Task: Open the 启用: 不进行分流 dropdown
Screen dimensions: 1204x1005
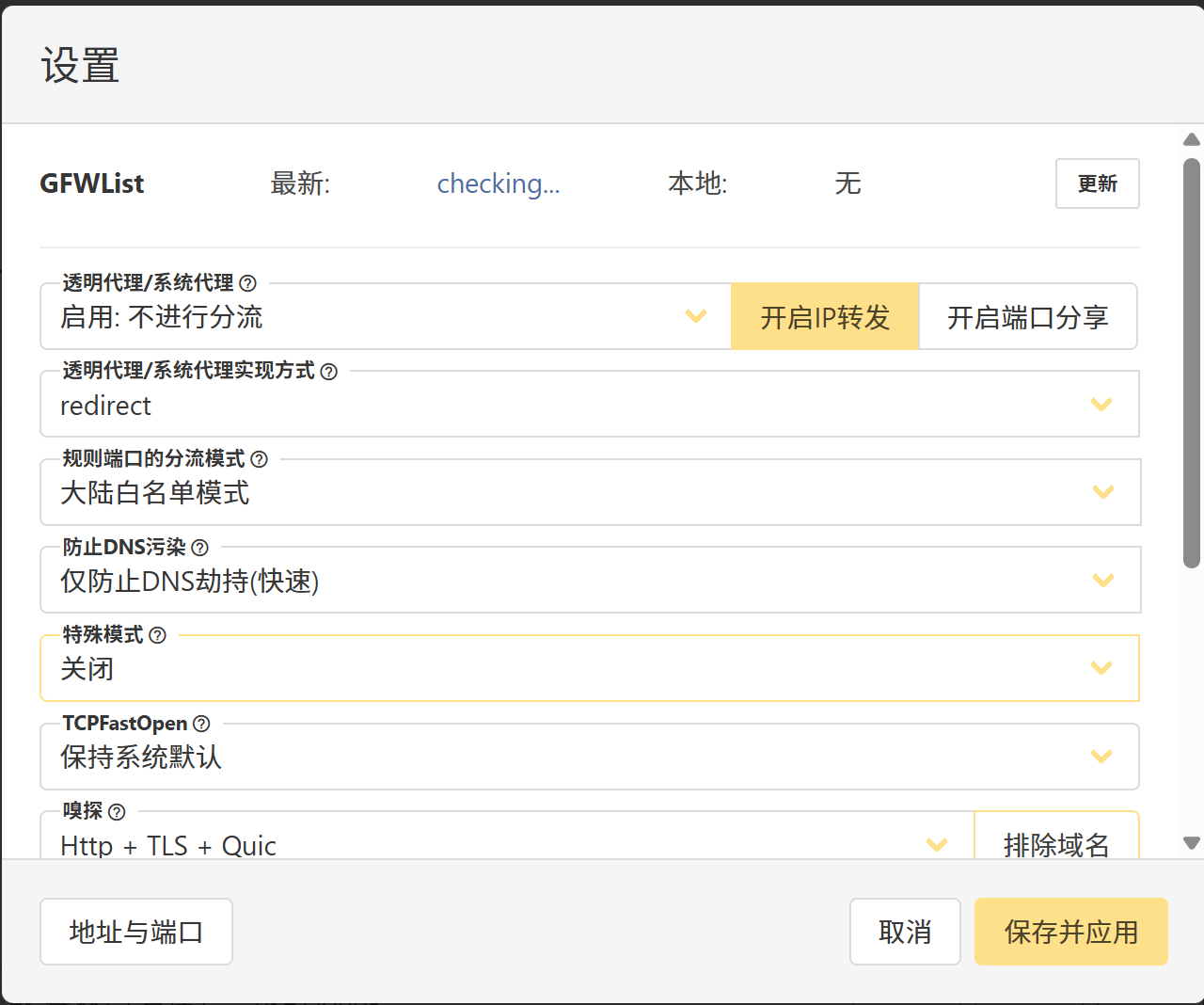Action: [386, 317]
